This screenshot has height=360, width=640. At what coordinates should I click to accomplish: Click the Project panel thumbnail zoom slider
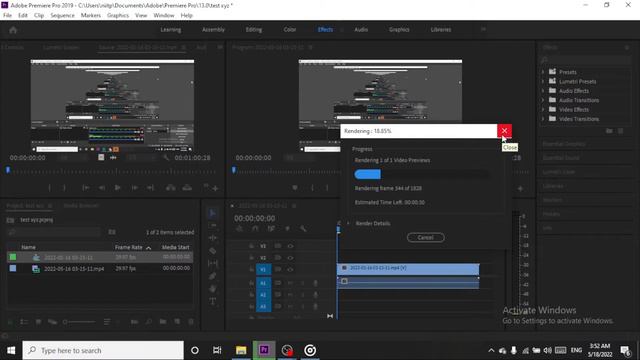coord(79,322)
